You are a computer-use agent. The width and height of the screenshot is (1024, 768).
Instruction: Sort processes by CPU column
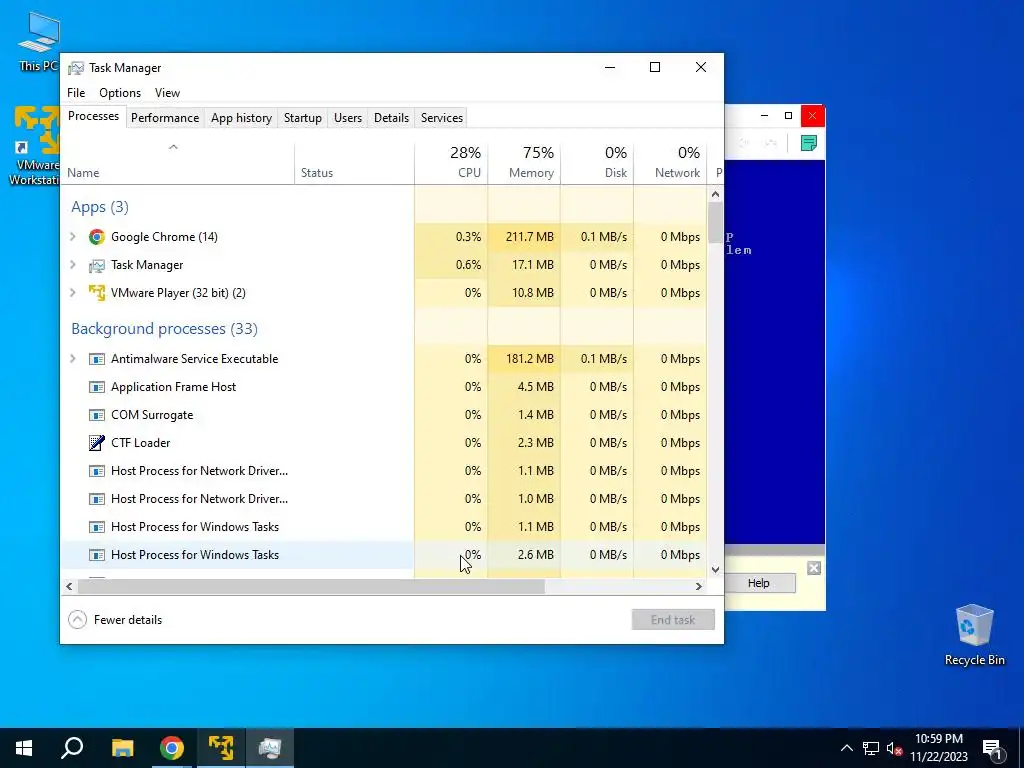click(x=451, y=163)
